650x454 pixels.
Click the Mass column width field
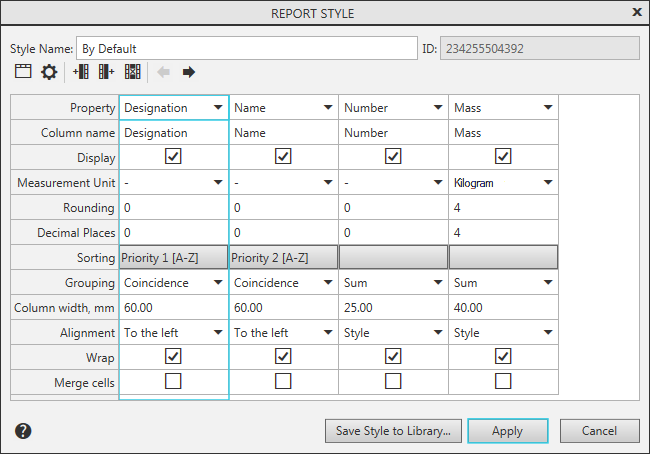(x=503, y=308)
